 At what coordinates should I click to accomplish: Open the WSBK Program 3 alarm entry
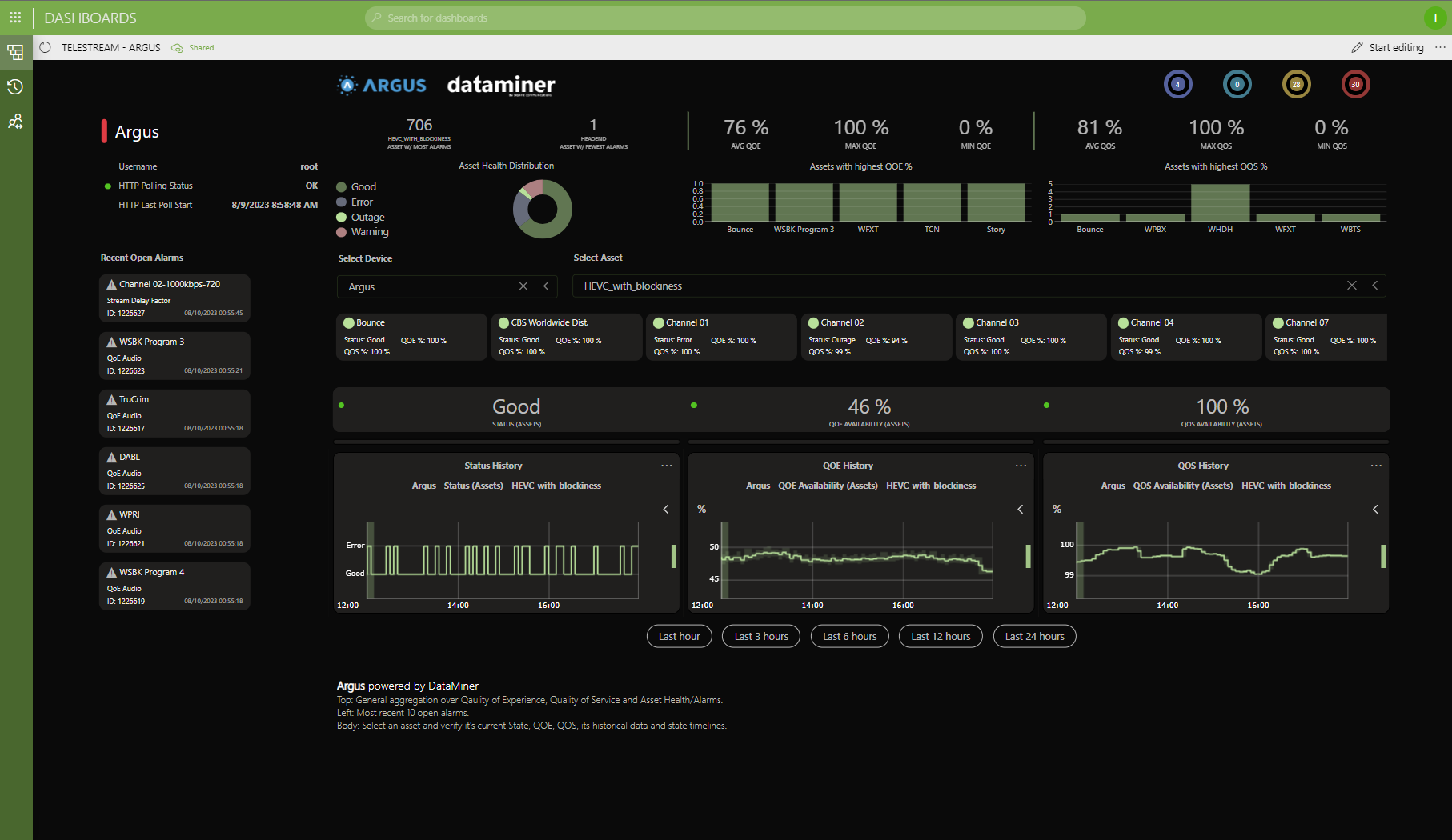point(174,355)
